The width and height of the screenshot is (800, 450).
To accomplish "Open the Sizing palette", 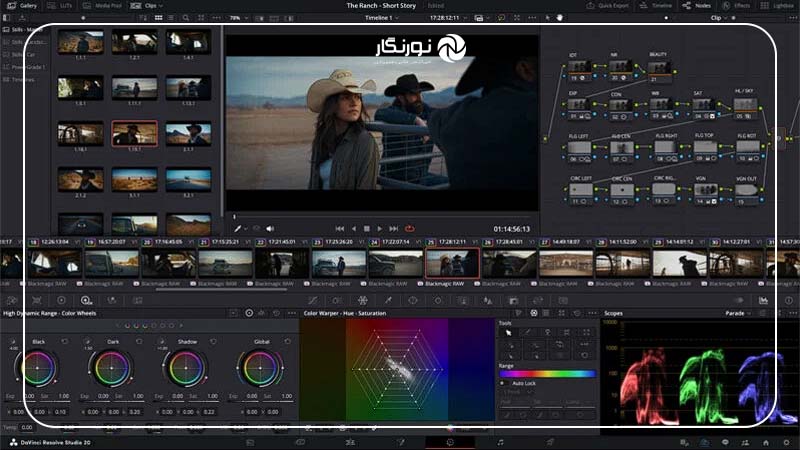I will click(538, 301).
